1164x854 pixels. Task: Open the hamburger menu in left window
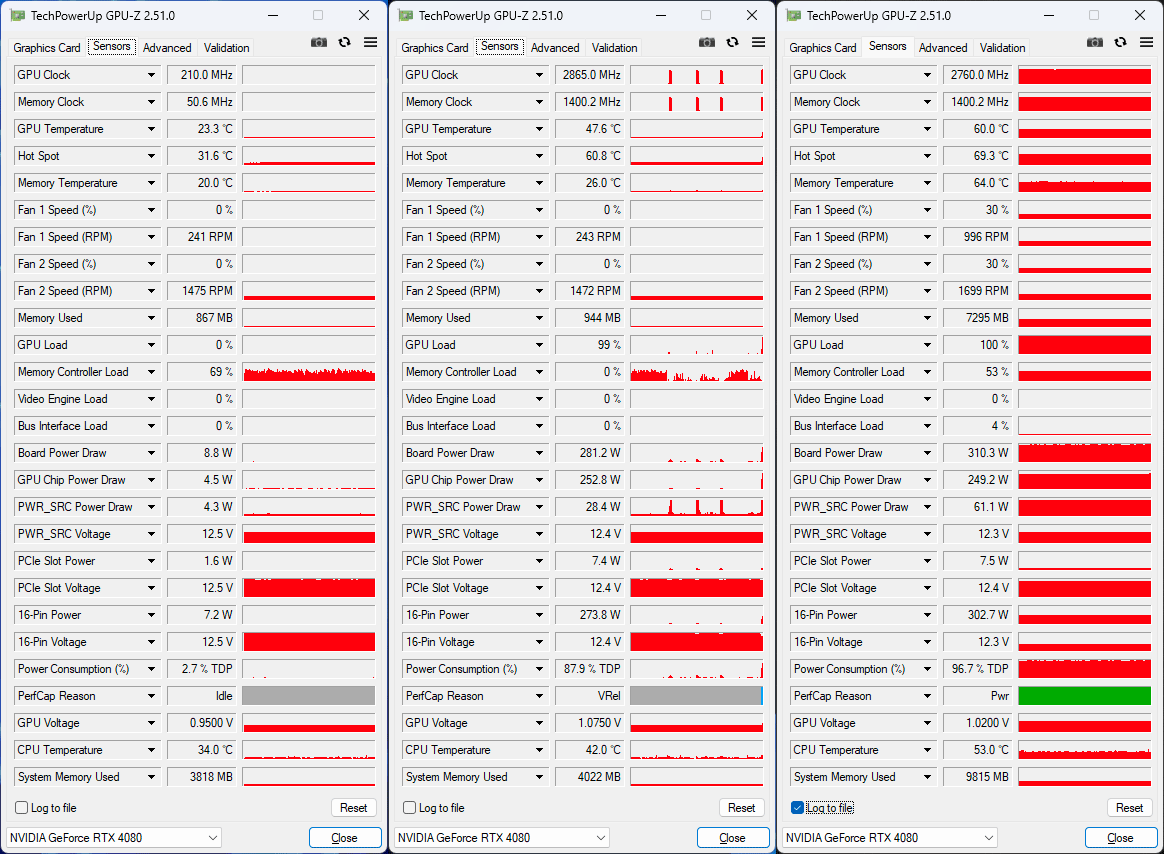[x=370, y=42]
